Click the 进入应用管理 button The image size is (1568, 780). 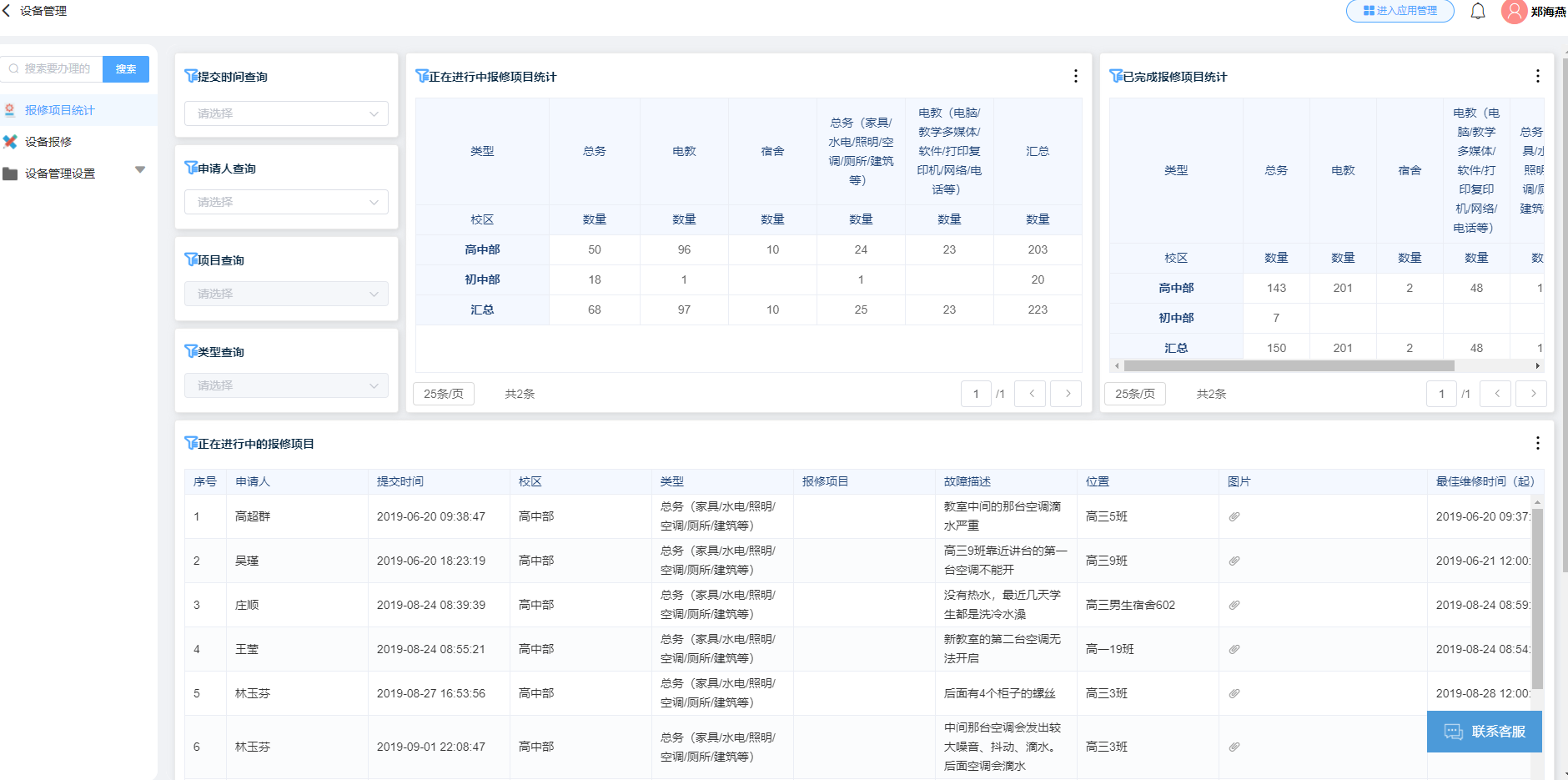[1400, 12]
